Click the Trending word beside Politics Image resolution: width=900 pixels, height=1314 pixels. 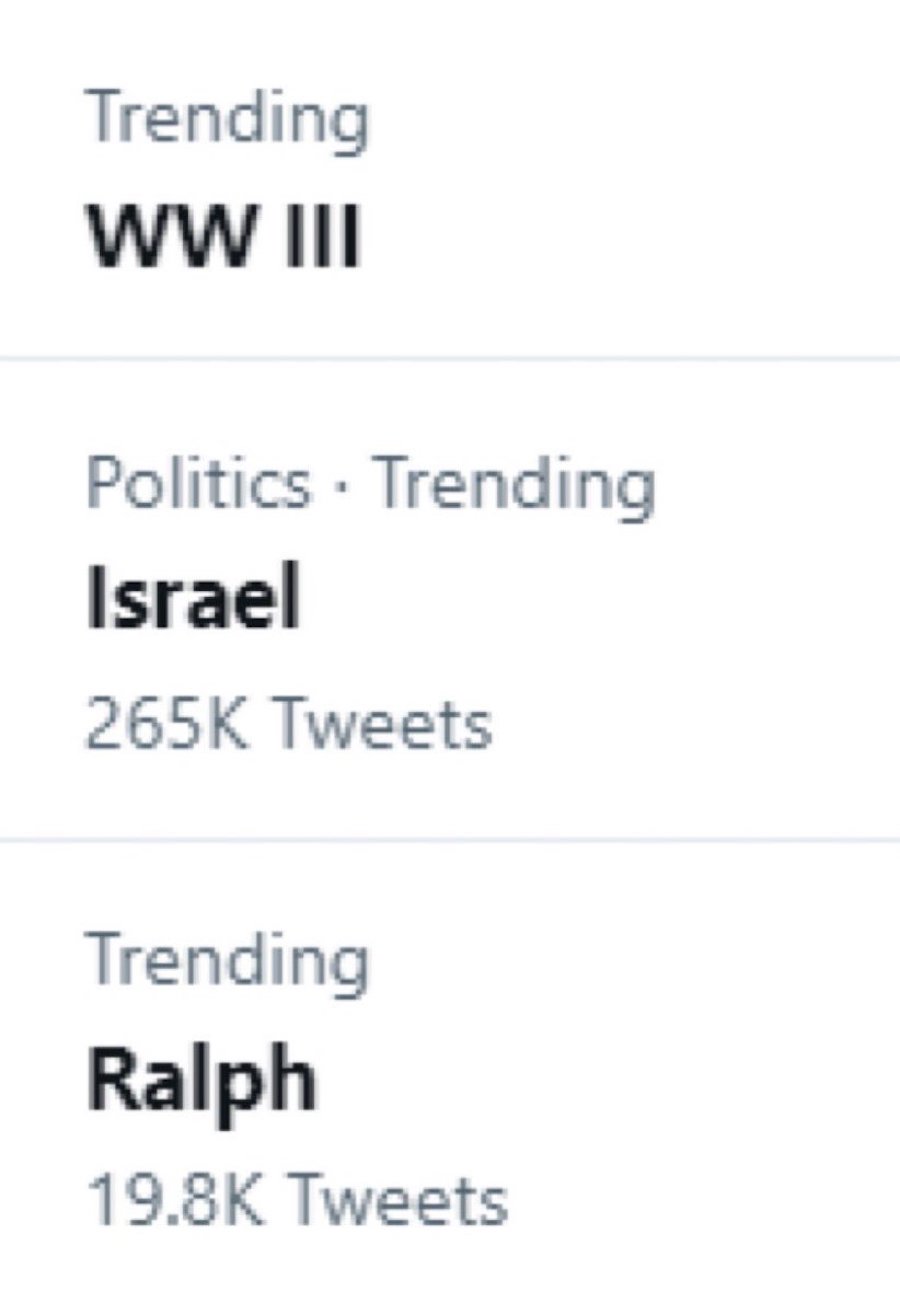pyautogui.click(x=516, y=484)
